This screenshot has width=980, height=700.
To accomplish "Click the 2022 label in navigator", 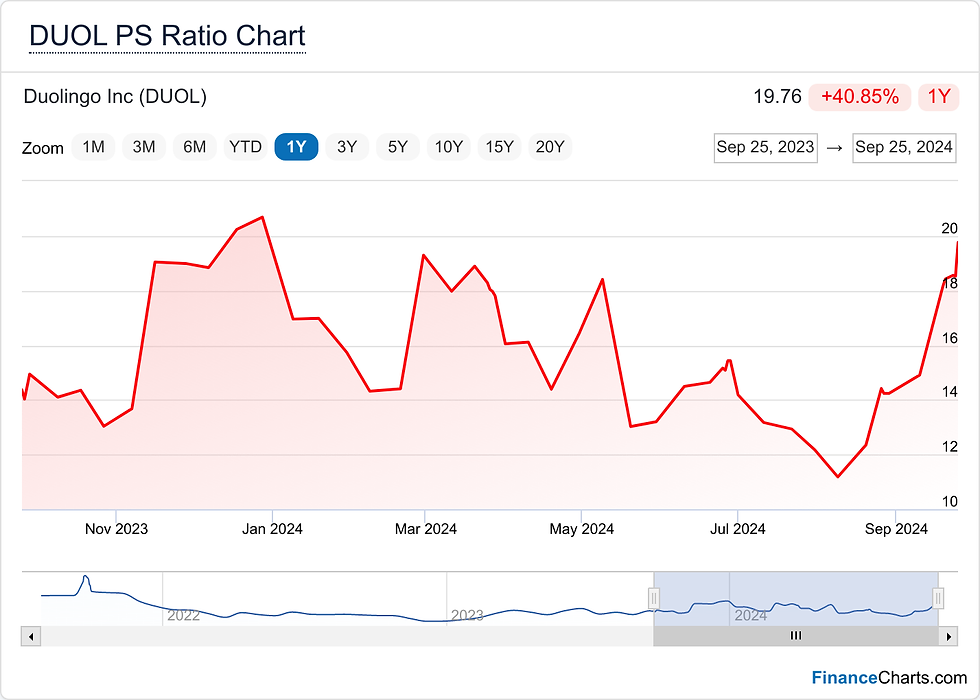I will pyautogui.click(x=183, y=616).
